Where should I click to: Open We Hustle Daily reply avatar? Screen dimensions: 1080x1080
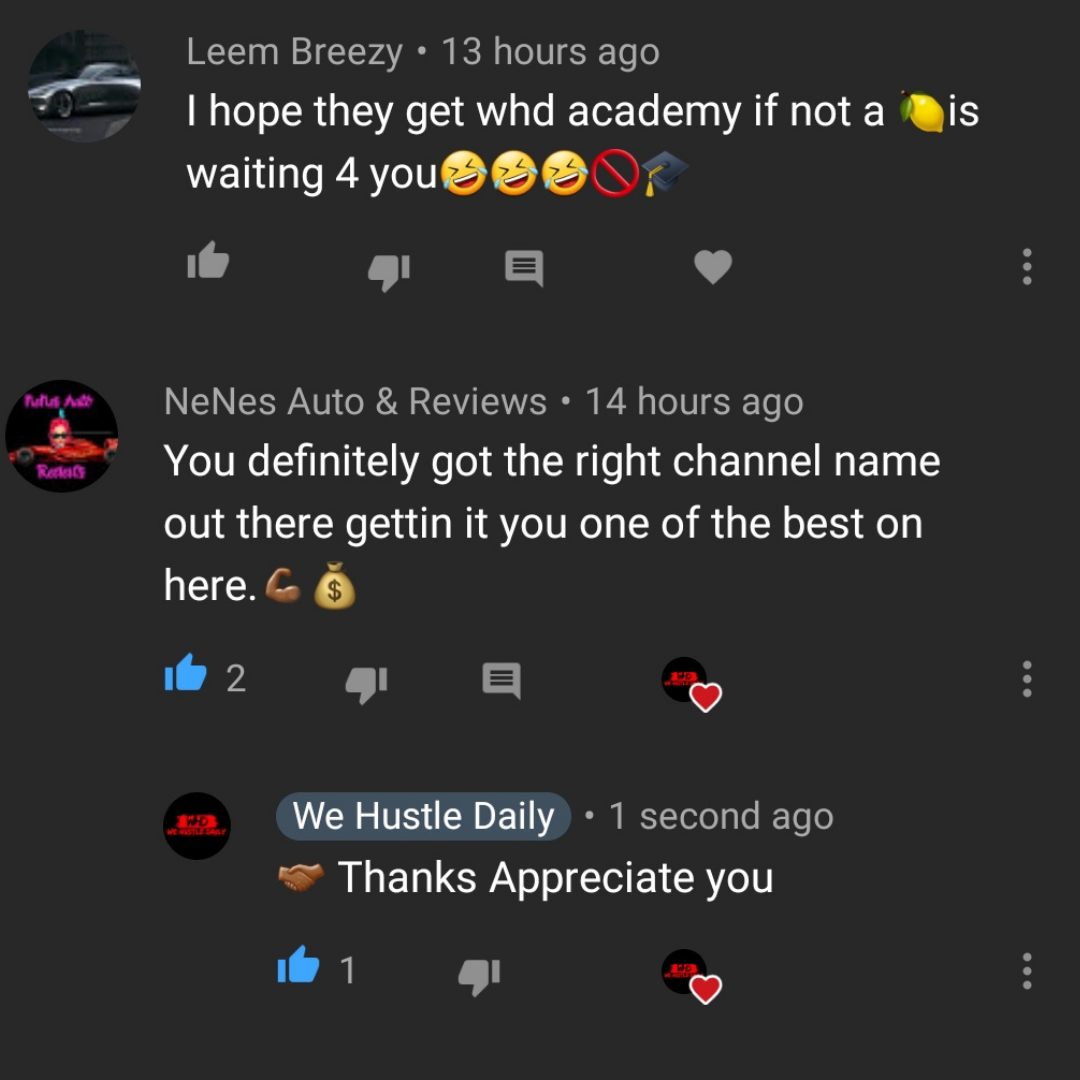tap(197, 826)
